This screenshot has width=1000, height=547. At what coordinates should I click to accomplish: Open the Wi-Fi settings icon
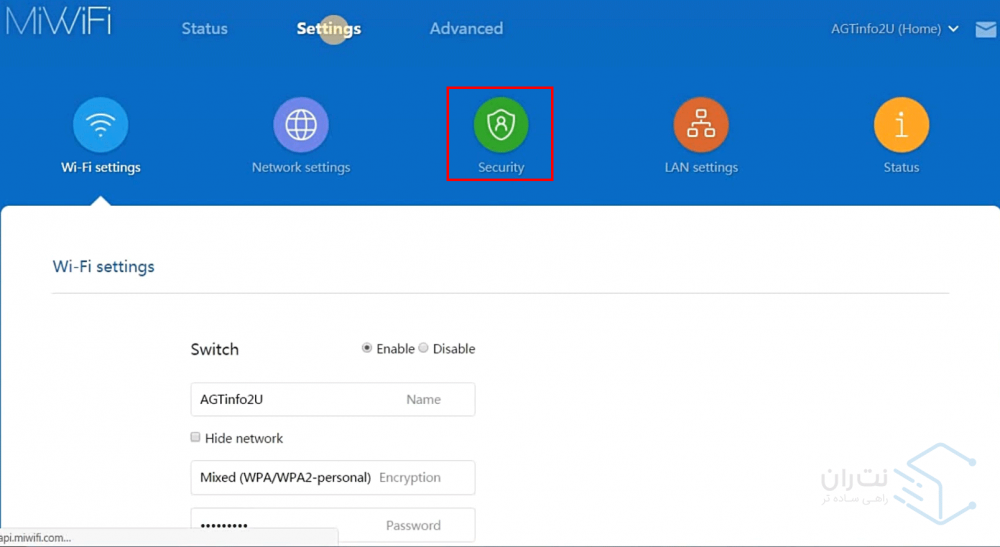(100, 125)
